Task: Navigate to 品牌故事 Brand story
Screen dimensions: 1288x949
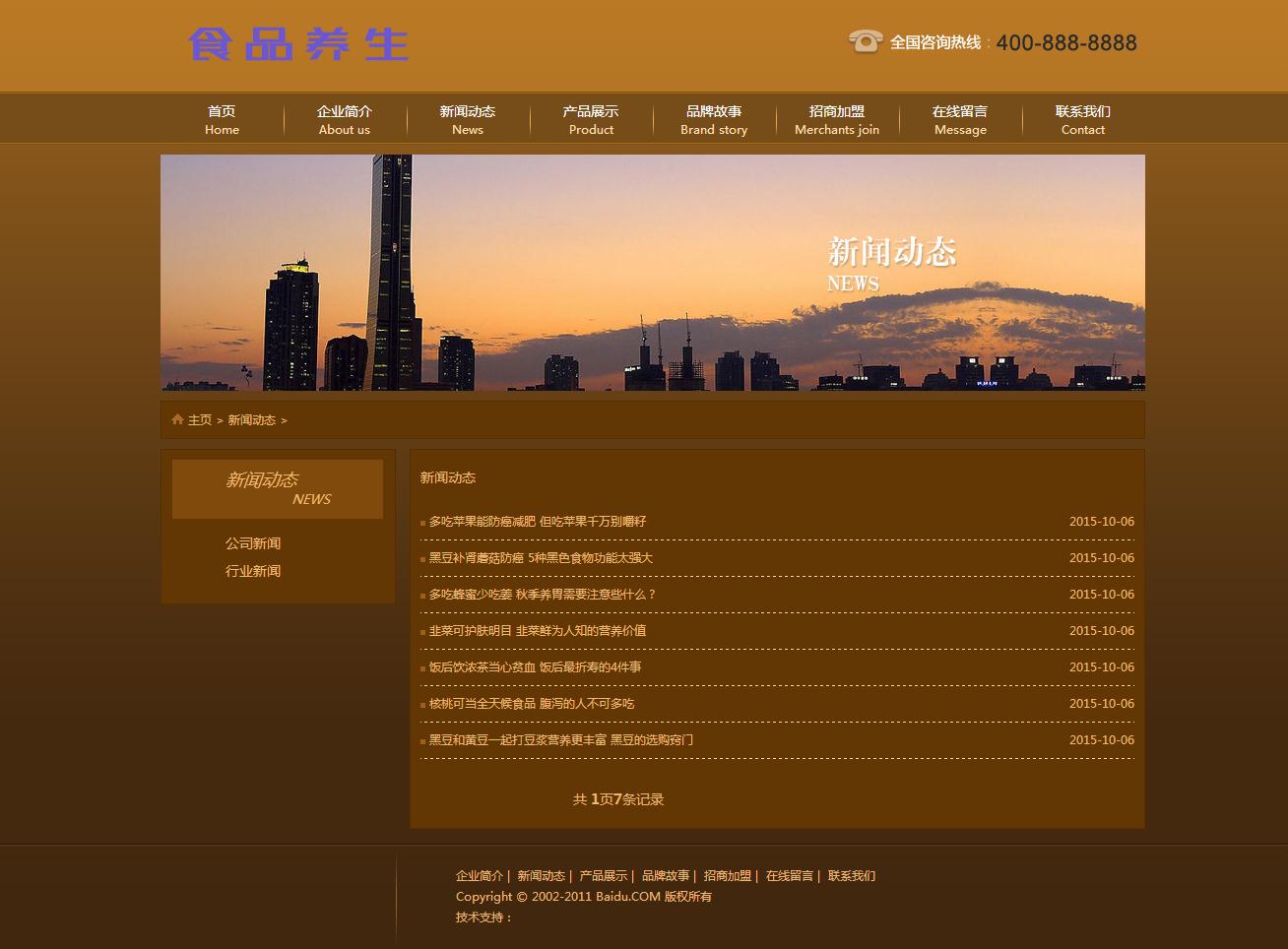Action: click(714, 119)
